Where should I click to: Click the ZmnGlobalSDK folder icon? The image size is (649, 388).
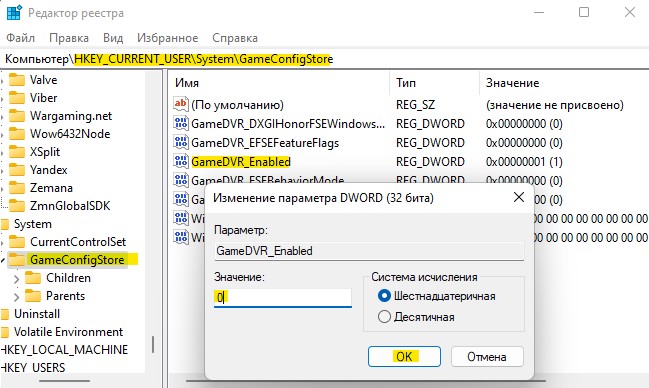coord(17,206)
